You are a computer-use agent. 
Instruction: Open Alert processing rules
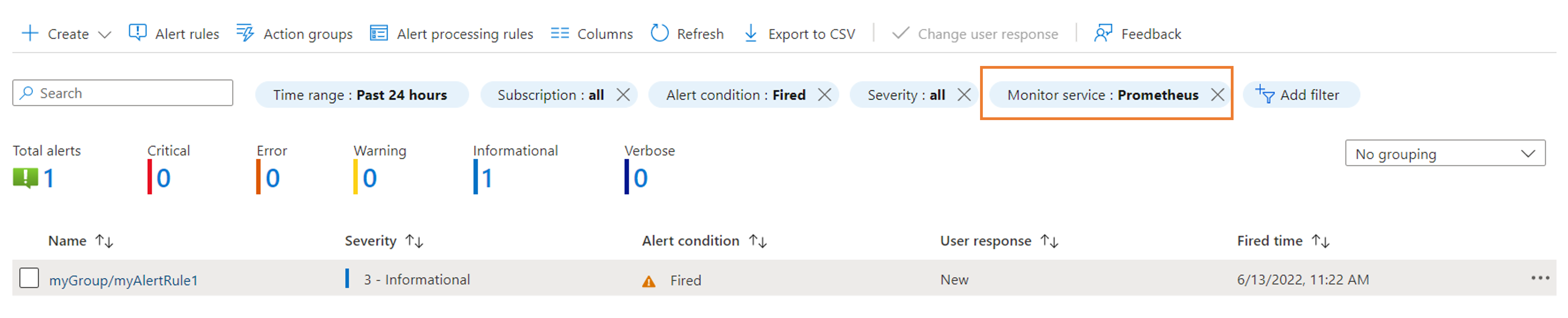(452, 34)
